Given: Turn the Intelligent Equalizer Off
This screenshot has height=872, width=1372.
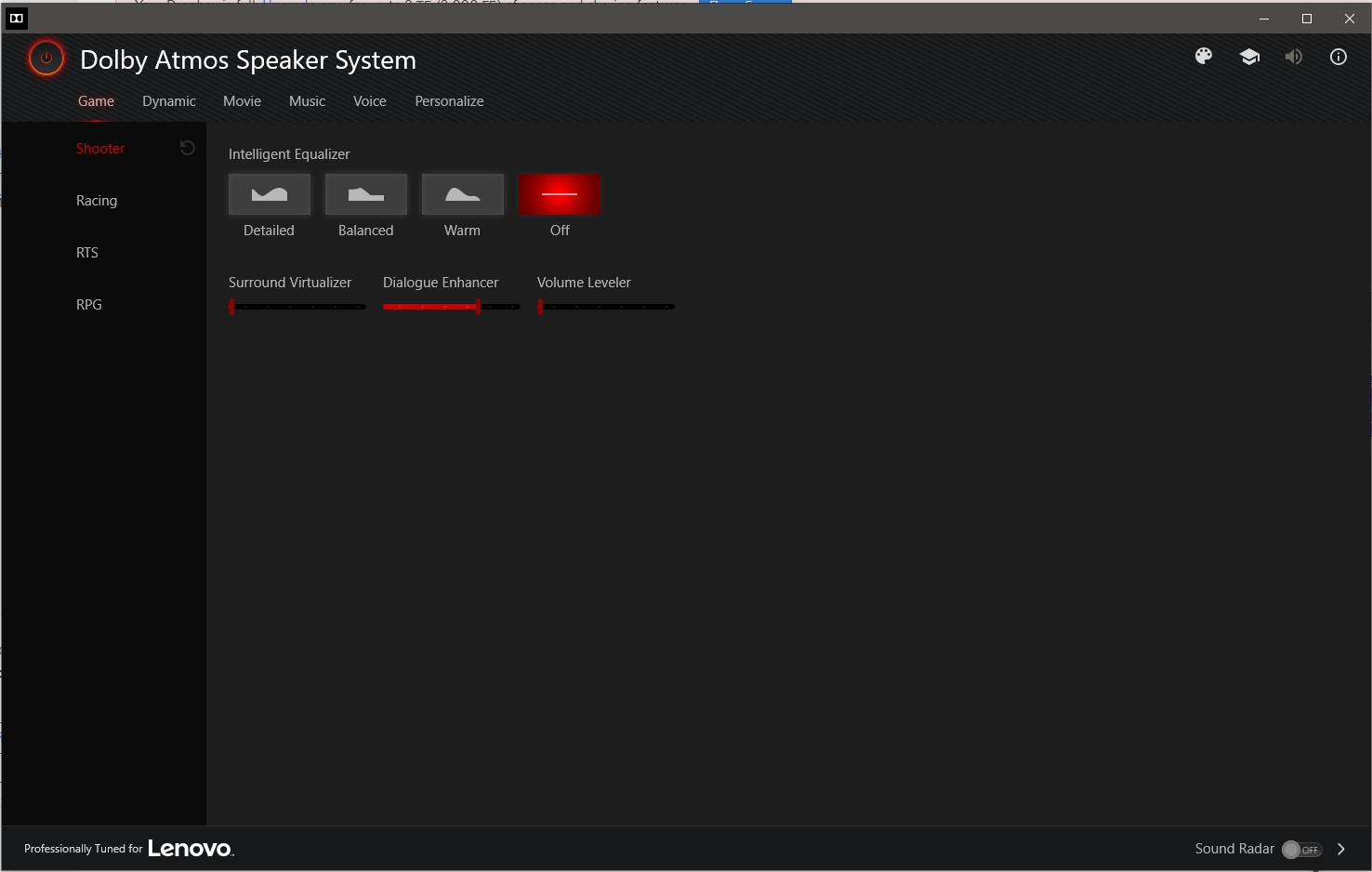Looking at the screenshot, I should coord(560,194).
